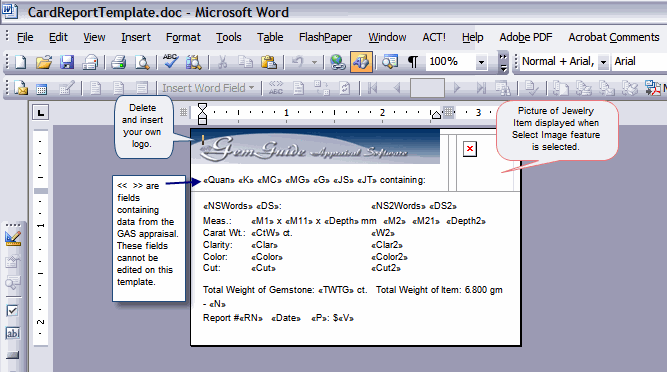Viewport: 667px width, 372px height.
Task: Print the document with printer icon
Action: tap(118, 62)
